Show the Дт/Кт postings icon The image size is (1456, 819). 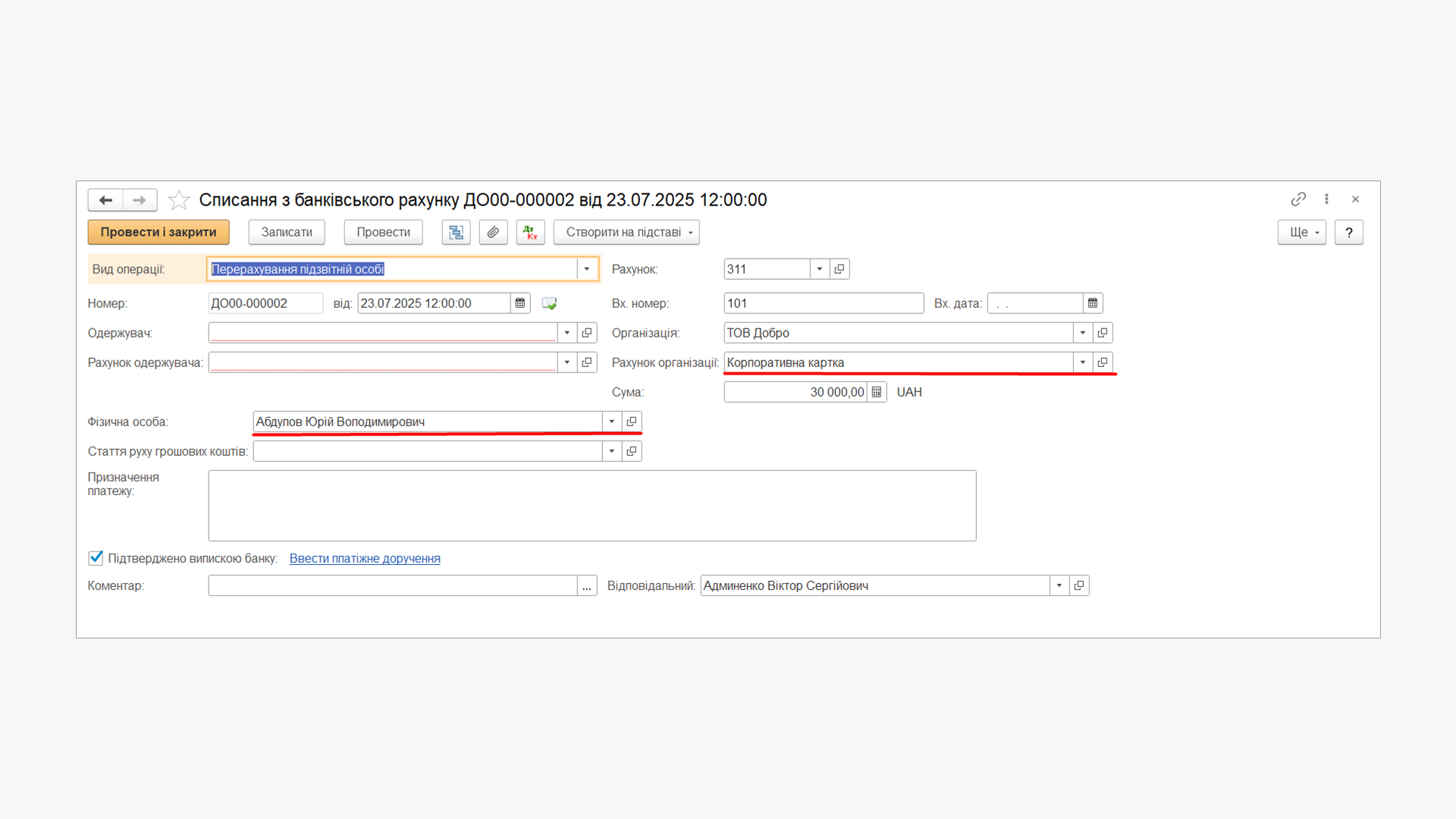coord(530,232)
